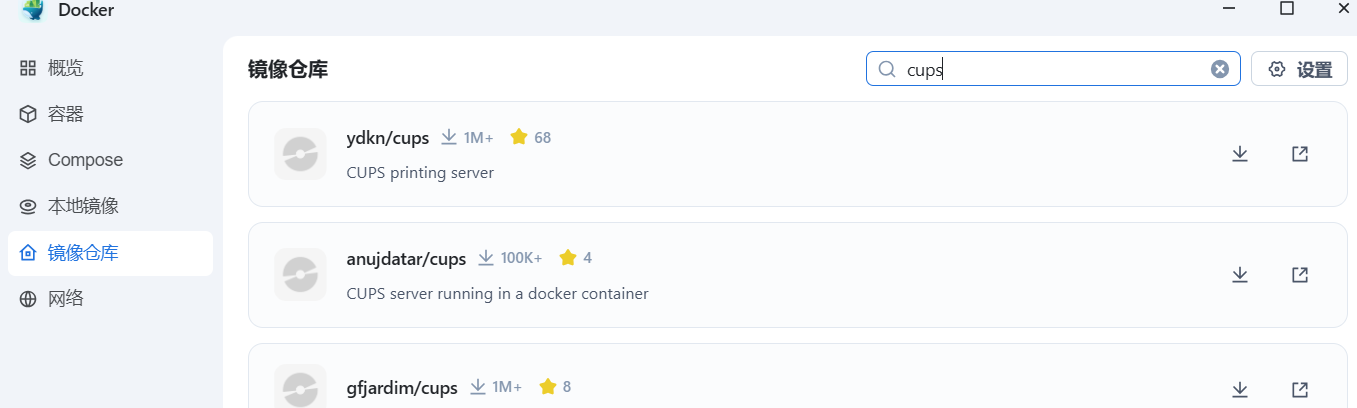Go to 概览 overview section
Viewport: 1357px width, 408px height.
110,68
